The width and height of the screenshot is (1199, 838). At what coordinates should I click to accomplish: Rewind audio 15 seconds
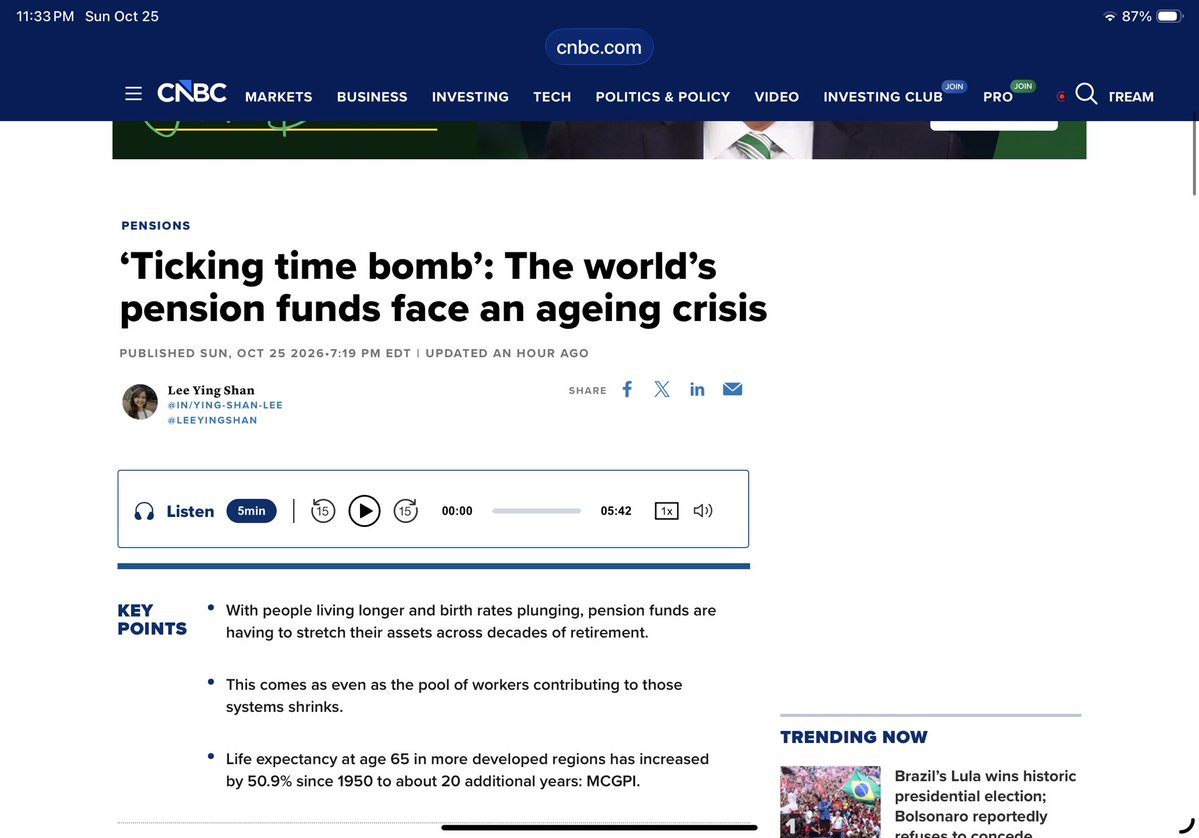(x=323, y=511)
